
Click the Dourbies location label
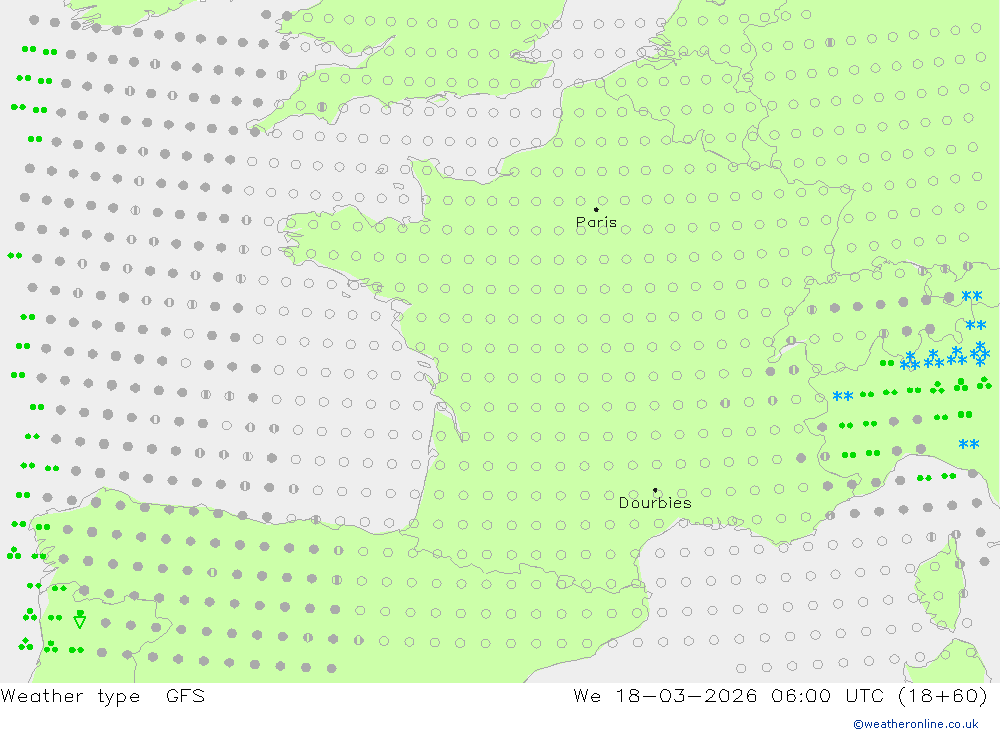pyautogui.click(x=655, y=503)
